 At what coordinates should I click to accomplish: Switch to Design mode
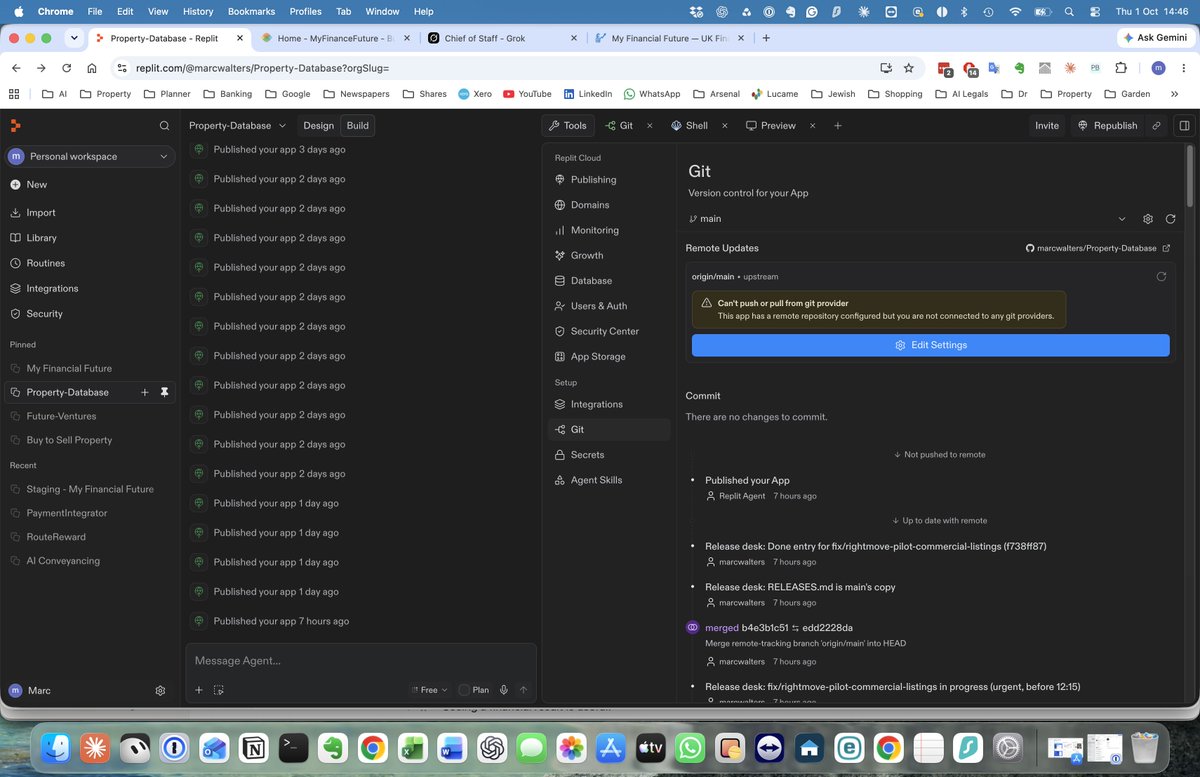click(318, 126)
